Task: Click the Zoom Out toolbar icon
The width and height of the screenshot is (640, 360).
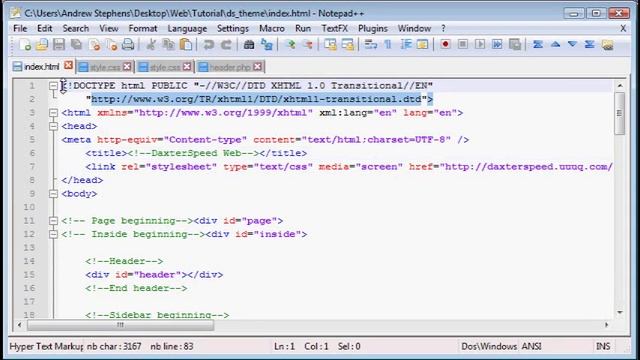Action: click(307, 44)
